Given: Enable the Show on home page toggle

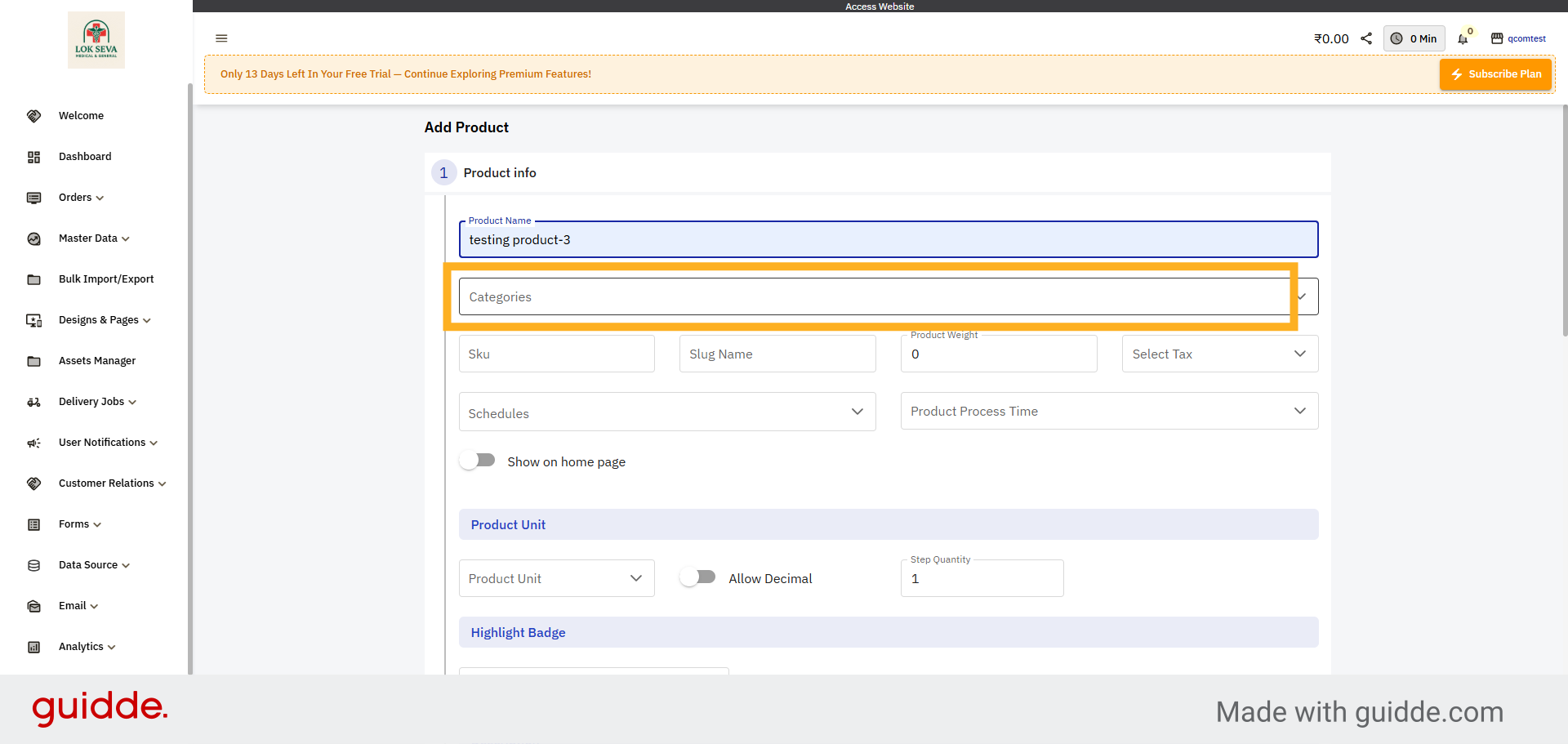Looking at the screenshot, I should 477,460.
